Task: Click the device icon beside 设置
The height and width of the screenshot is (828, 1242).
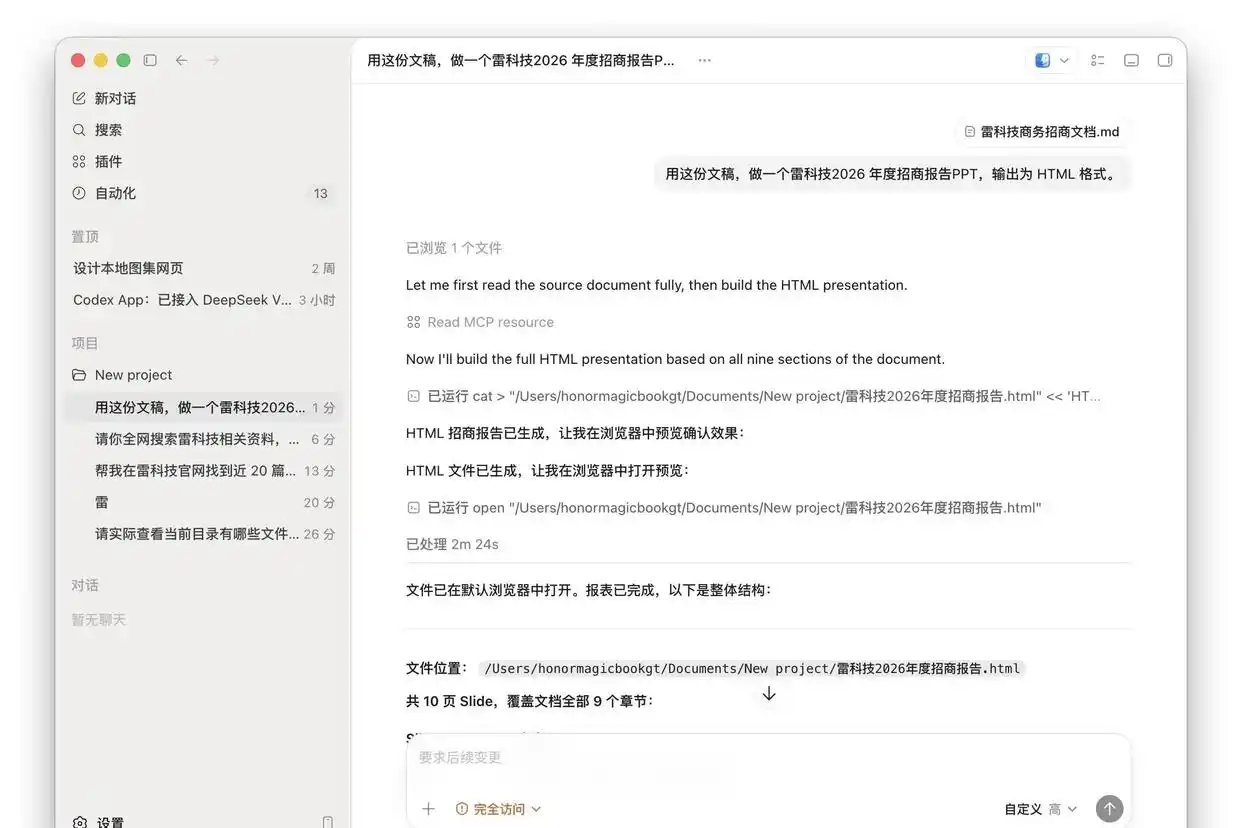Action: click(328, 822)
